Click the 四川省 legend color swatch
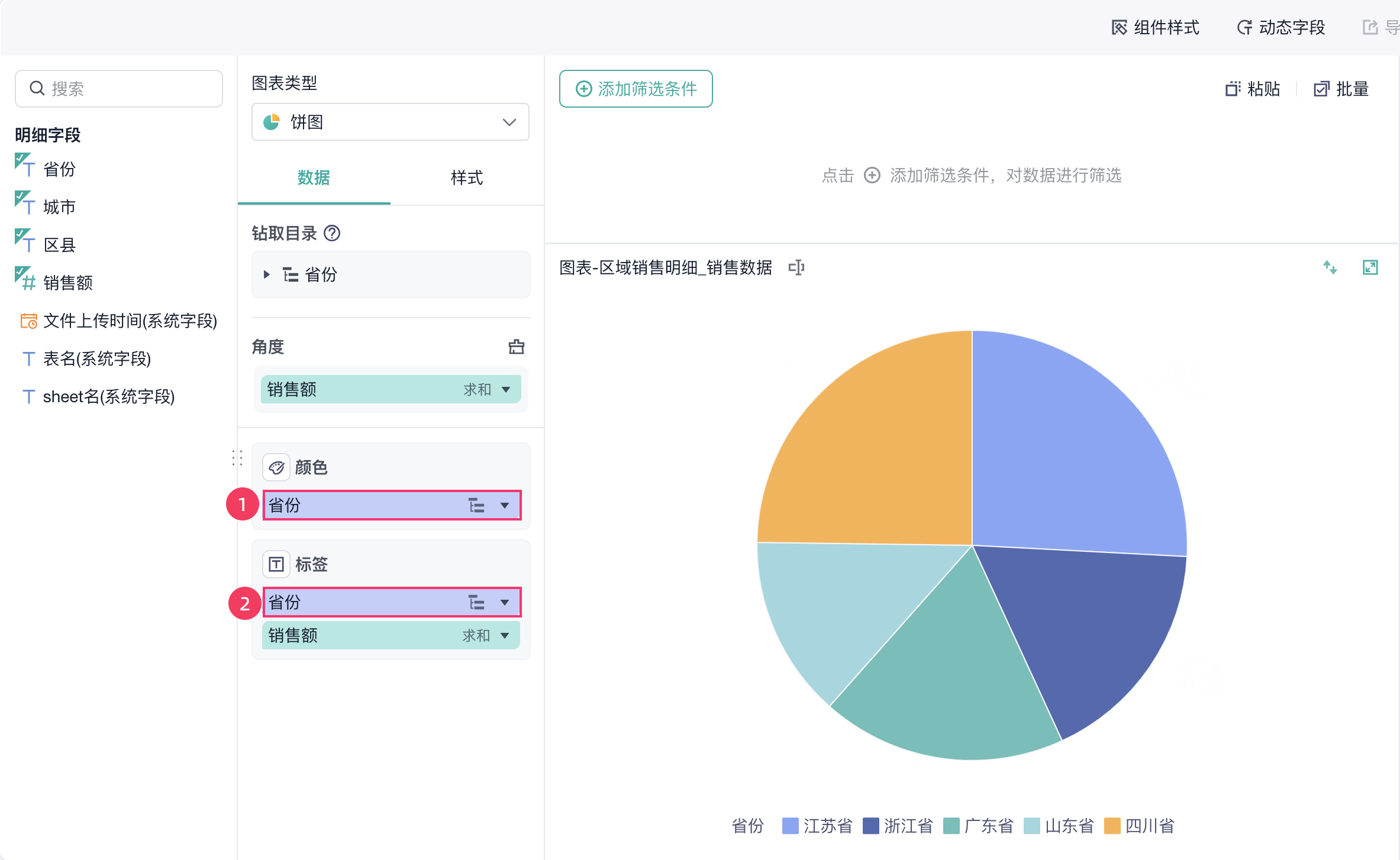The width and height of the screenshot is (1400, 860). coord(1112,826)
